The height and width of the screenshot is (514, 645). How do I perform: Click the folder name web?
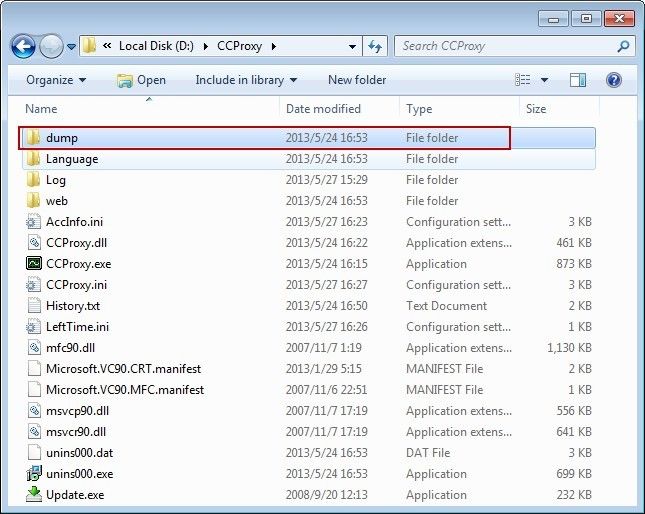[57, 201]
